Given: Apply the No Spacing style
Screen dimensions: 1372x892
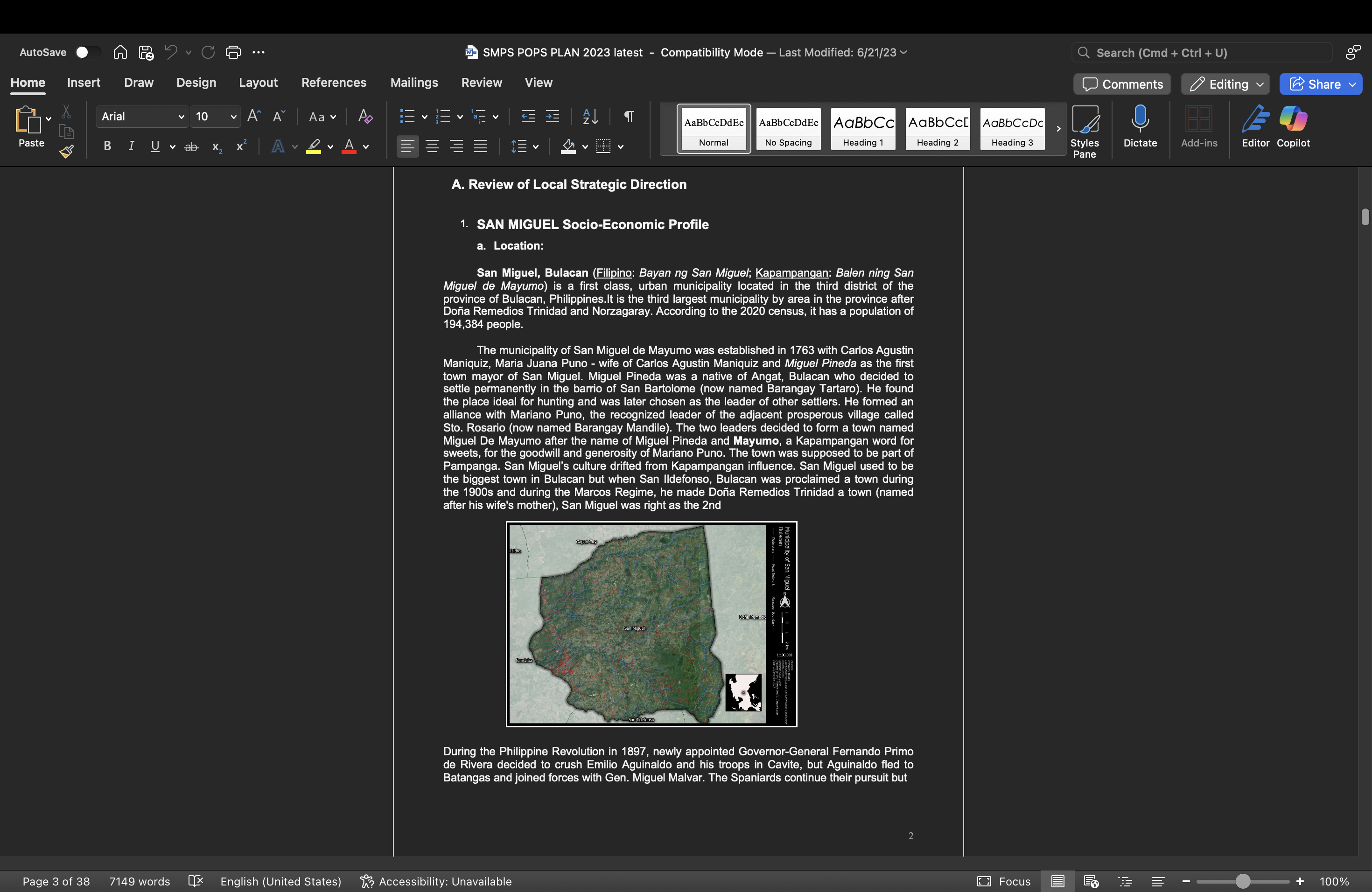Looking at the screenshot, I should [x=788, y=129].
